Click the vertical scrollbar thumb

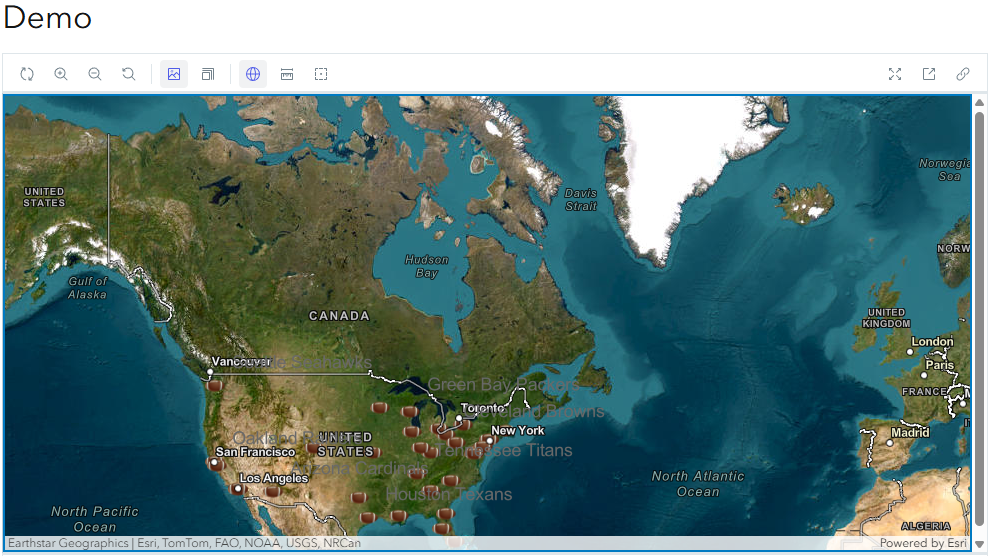pos(979,319)
